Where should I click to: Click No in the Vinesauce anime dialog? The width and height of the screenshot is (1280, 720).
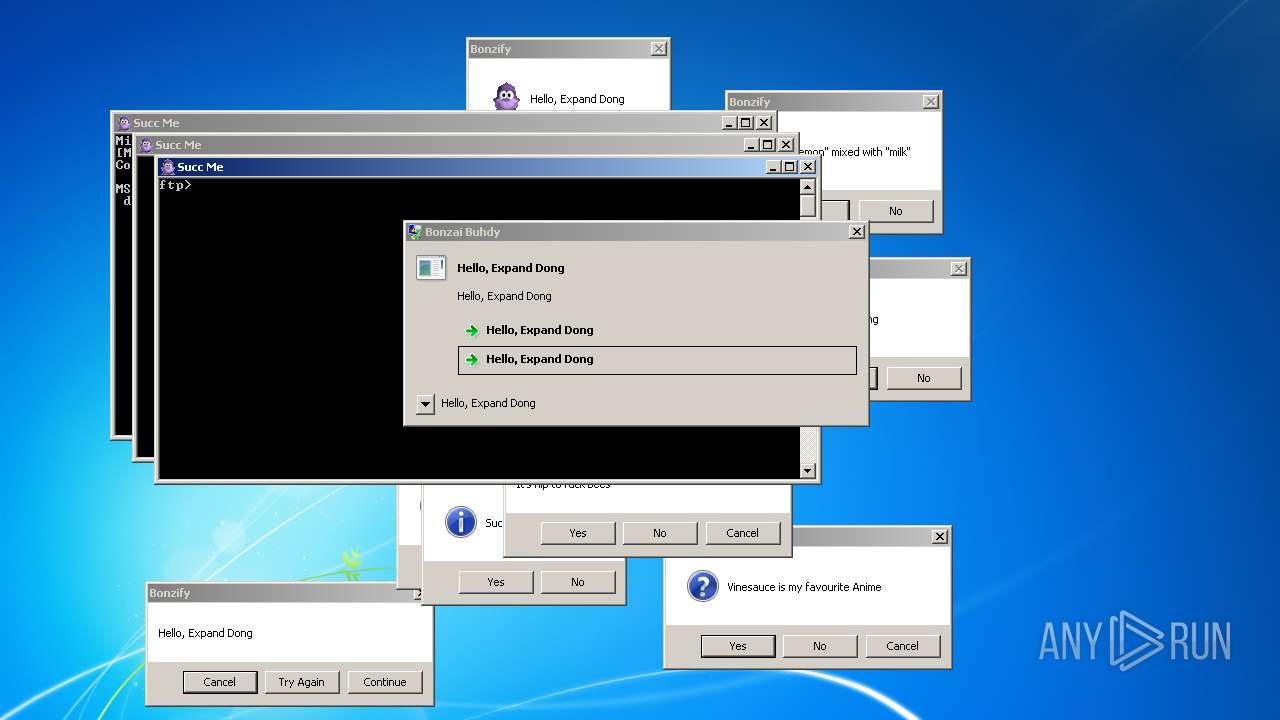click(x=820, y=646)
